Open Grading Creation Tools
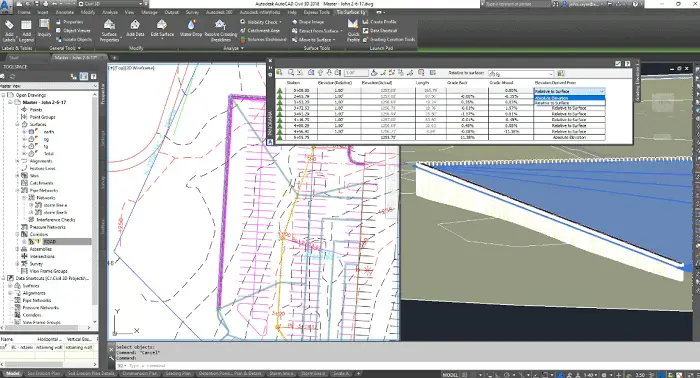 [x=389, y=39]
